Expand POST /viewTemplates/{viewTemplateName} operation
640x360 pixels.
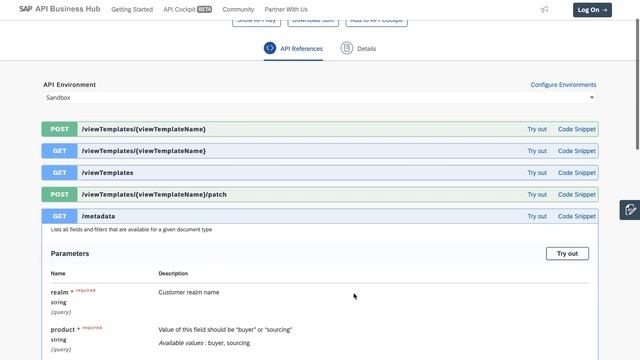pos(320,129)
